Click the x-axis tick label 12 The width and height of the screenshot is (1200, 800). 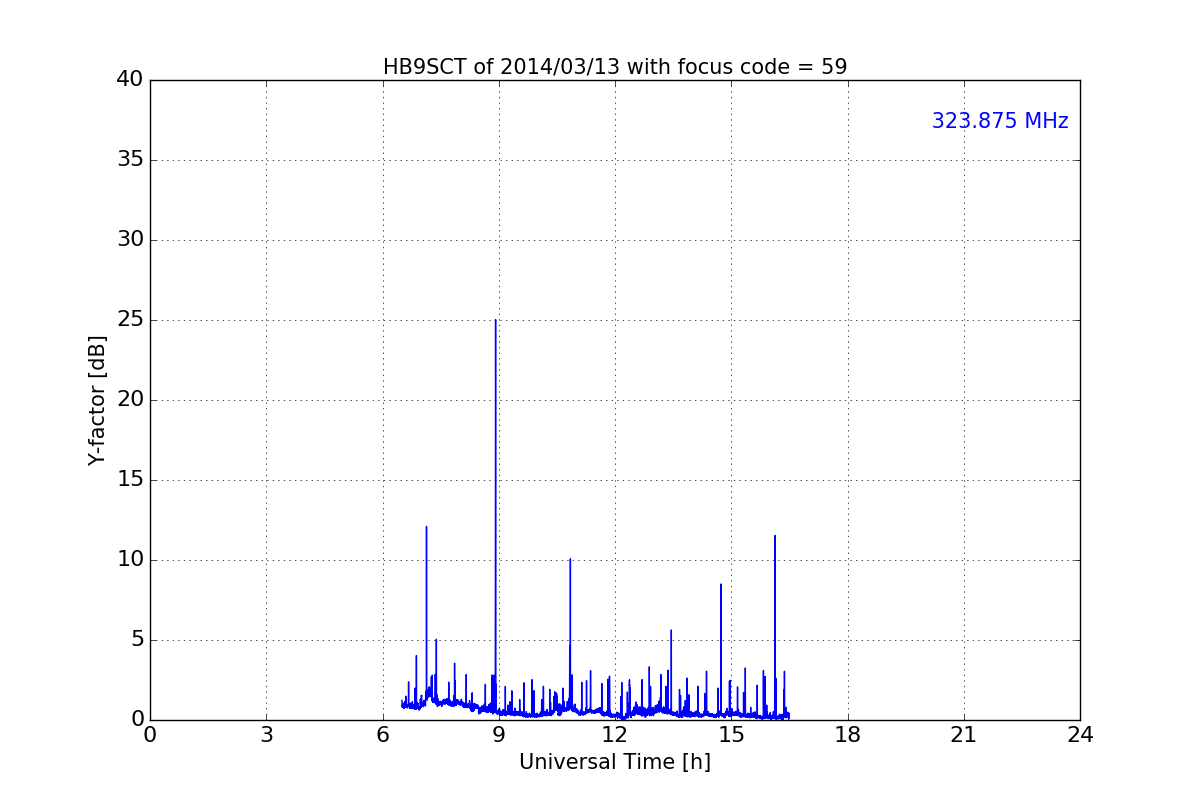coord(615,735)
